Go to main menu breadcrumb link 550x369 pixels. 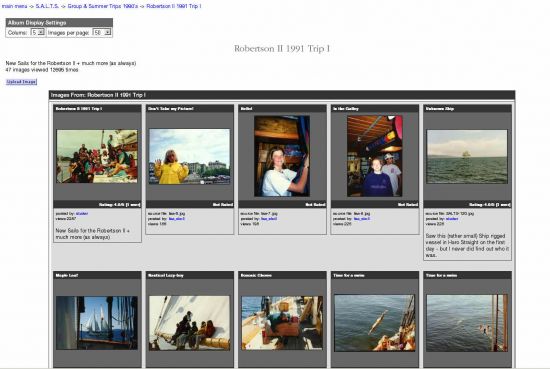pyautogui.click(x=14, y=6)
